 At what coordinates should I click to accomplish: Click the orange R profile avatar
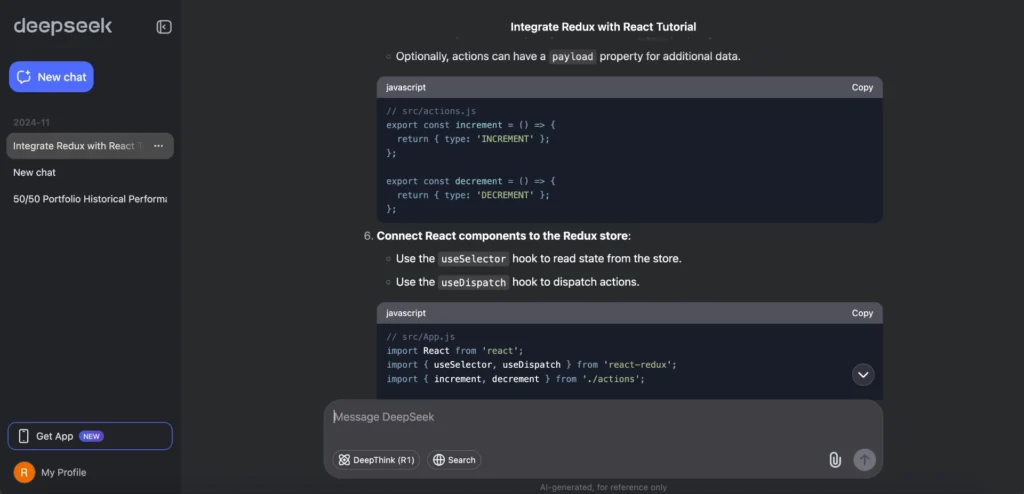24,472
